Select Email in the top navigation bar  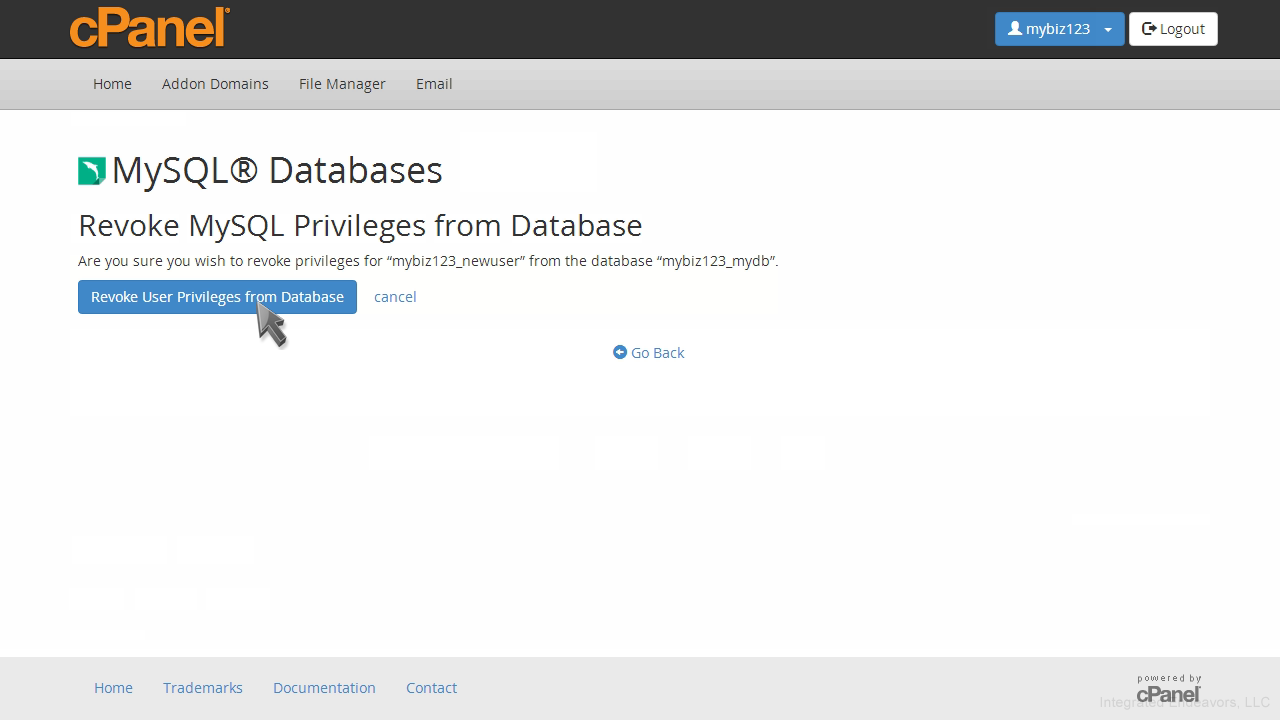434,84
